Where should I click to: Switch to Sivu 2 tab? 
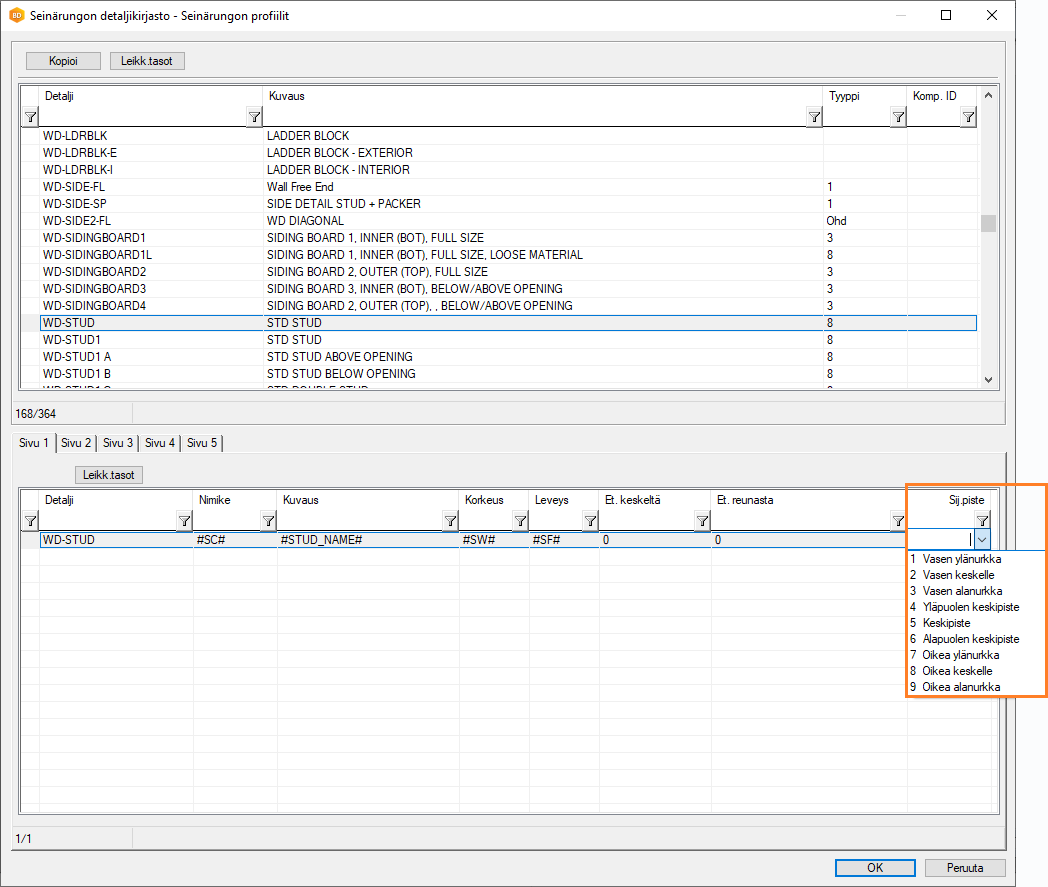click(76, 443)
